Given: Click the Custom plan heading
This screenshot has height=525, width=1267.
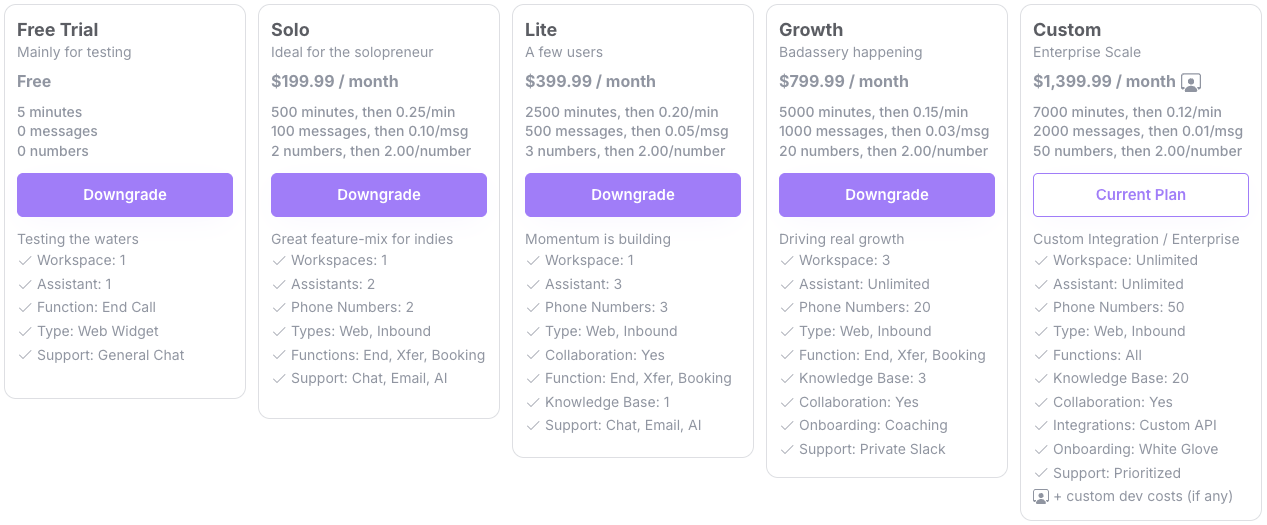Looking at the screenshot, I should (x=1067, y=30).
